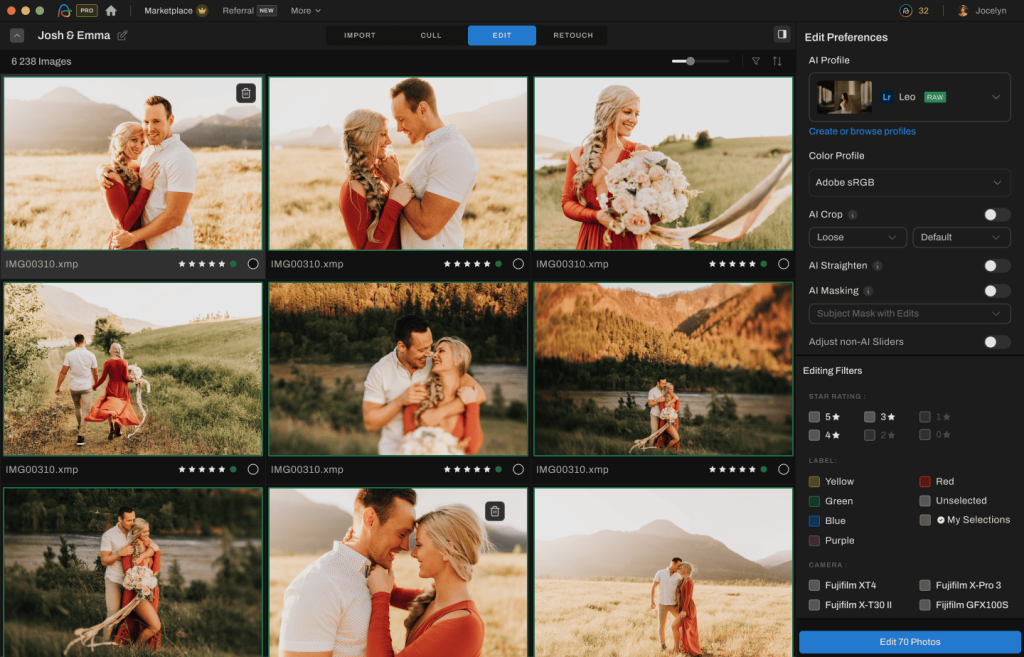Click the home icon in top bar
1024x657 pixels.
[111, 11]
